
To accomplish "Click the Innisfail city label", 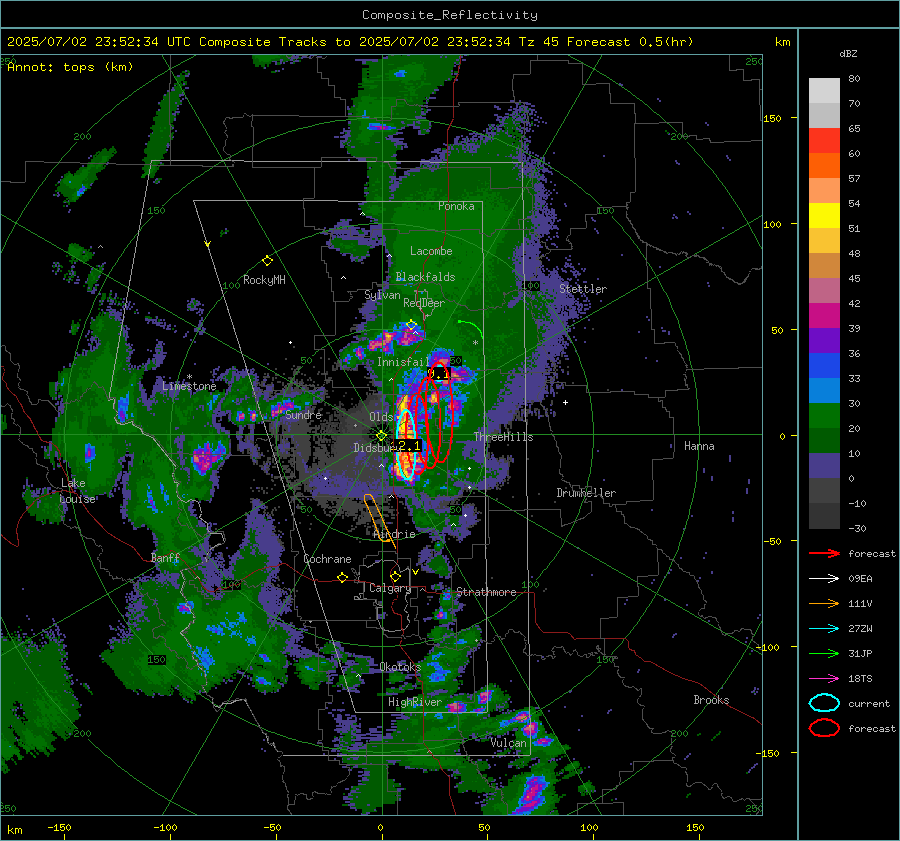I will pyautogui.click(x=403, y=362).
